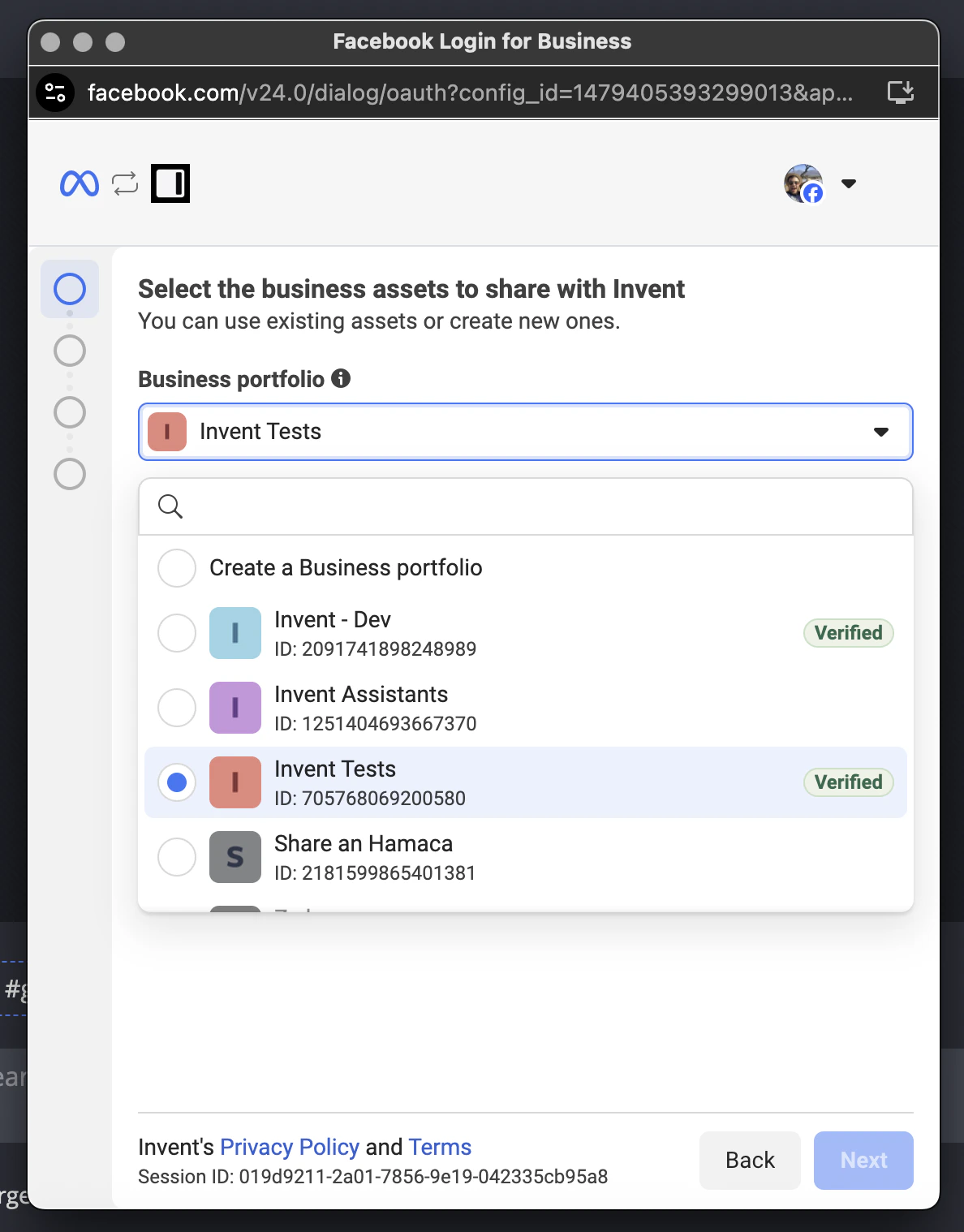Click the page-download icon in the address bar
Viewport: 964px width, 1232px height.
point(900,92)
